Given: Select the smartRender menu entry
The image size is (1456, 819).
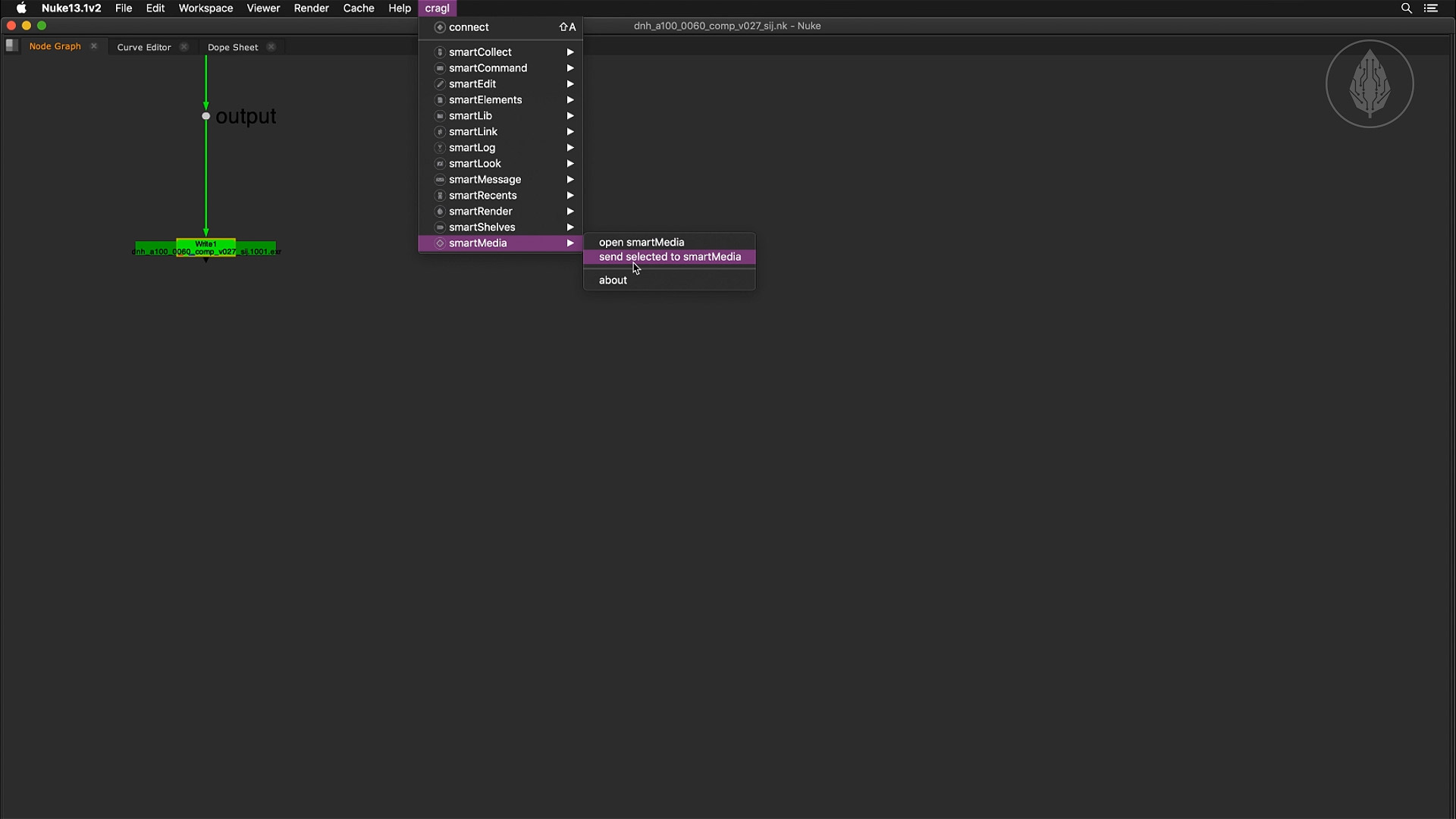Looking at the screenshot, I should [x=500, y=212].
